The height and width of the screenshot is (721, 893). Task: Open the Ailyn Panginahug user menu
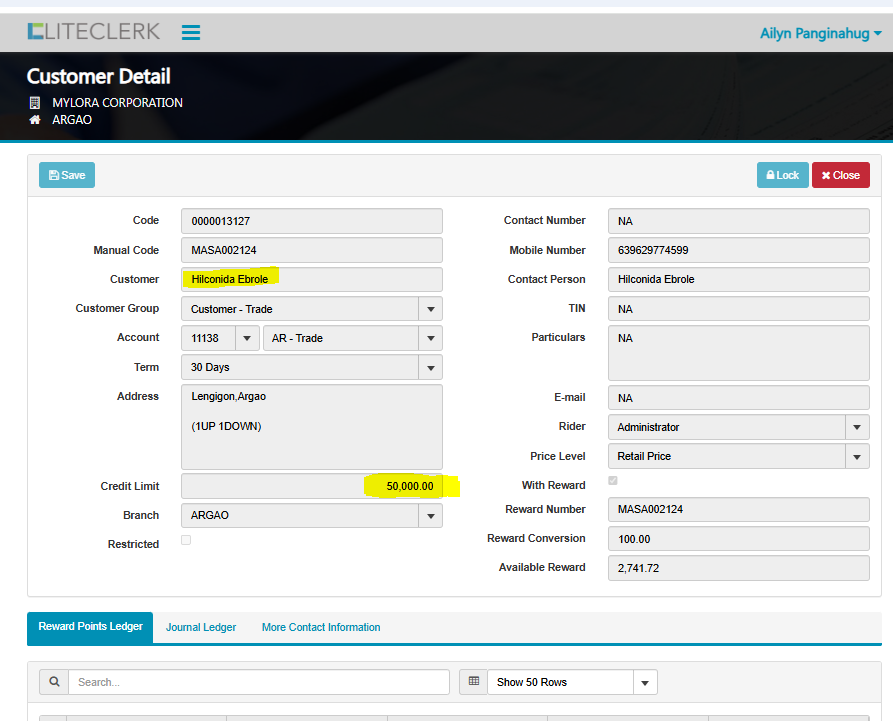click(x=820, y=33)
